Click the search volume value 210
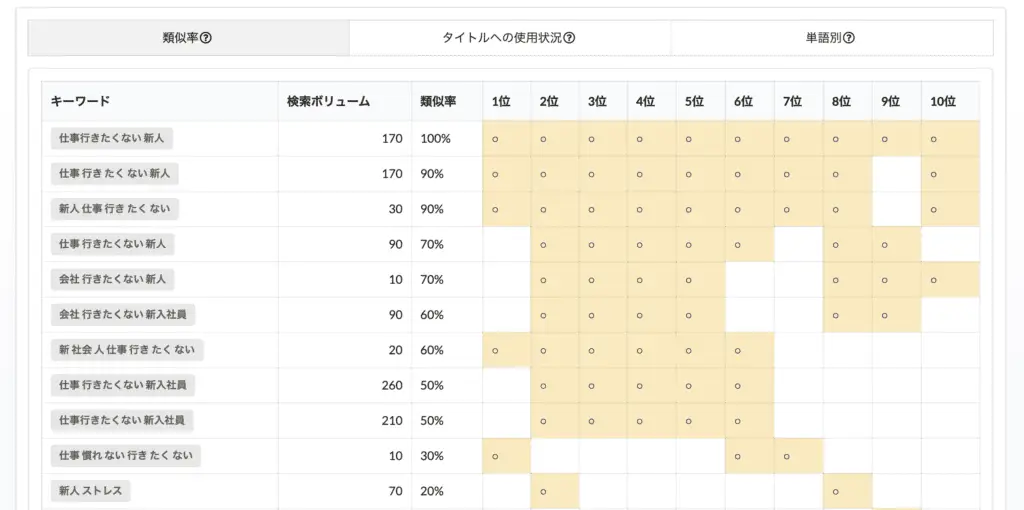1024x510 pixels. pos(392,421)
